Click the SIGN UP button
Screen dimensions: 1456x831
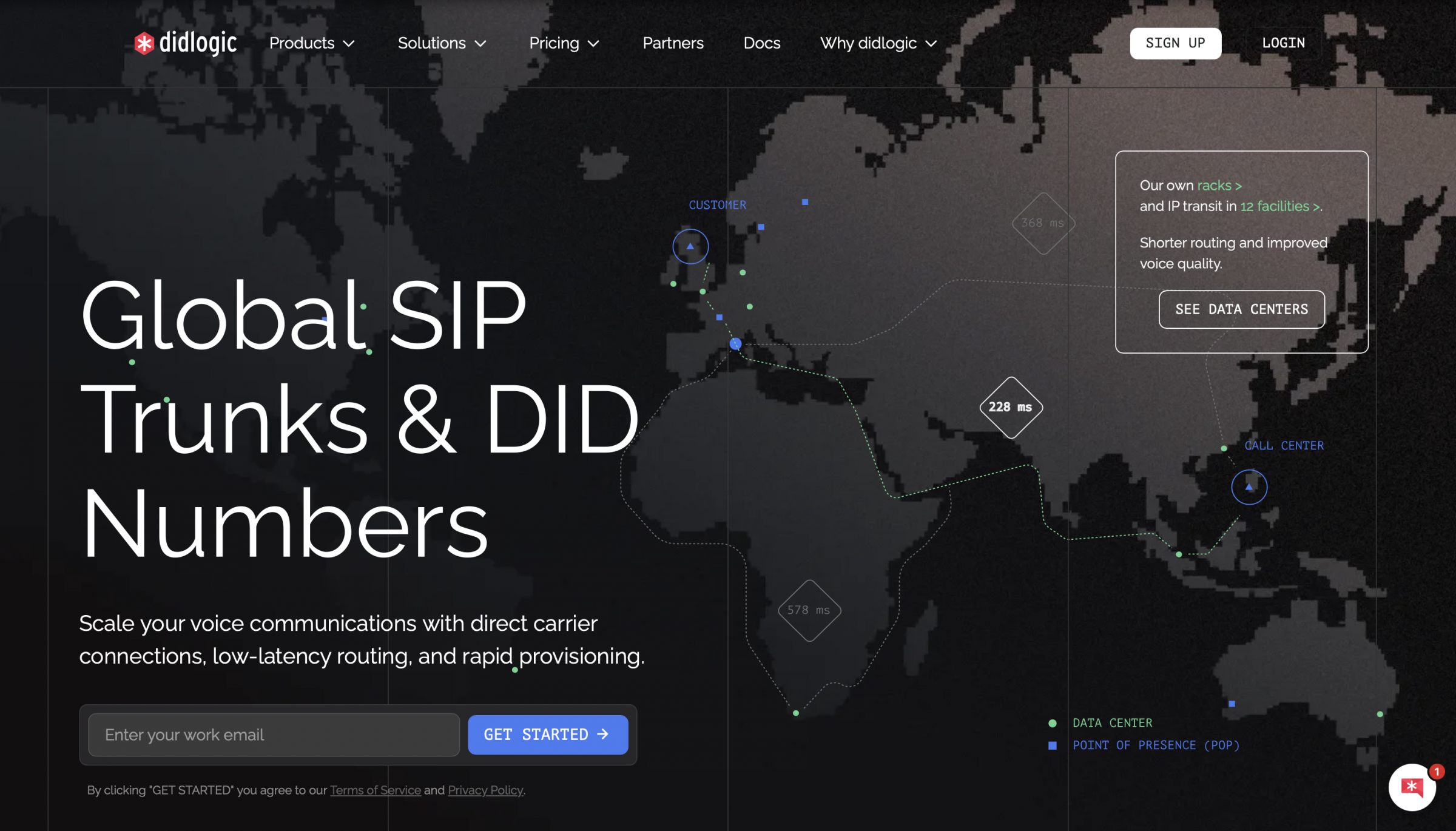[1175, 43]
